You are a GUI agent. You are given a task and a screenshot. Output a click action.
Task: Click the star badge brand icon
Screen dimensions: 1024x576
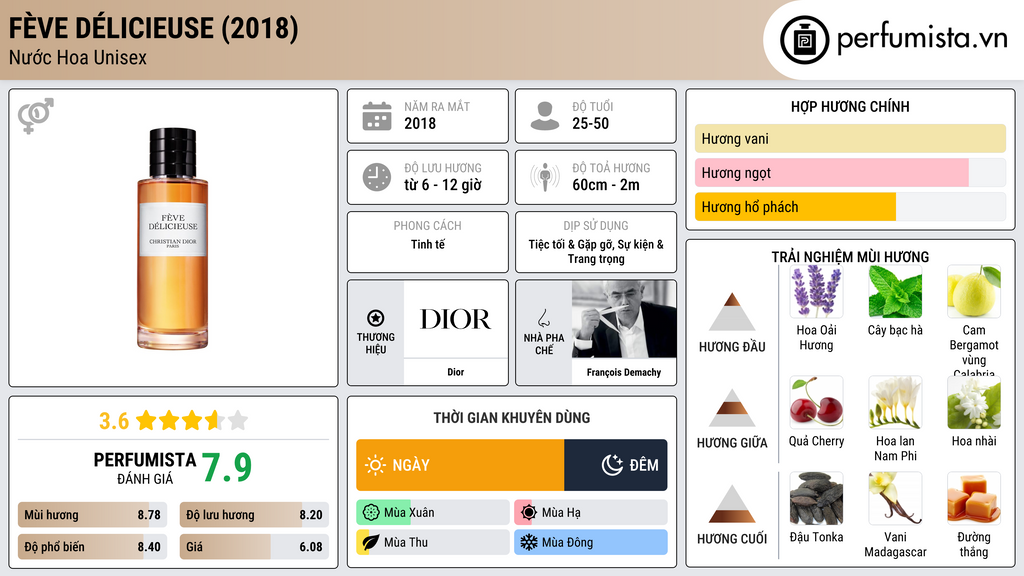pyautogui.click(x=376, y=318)
